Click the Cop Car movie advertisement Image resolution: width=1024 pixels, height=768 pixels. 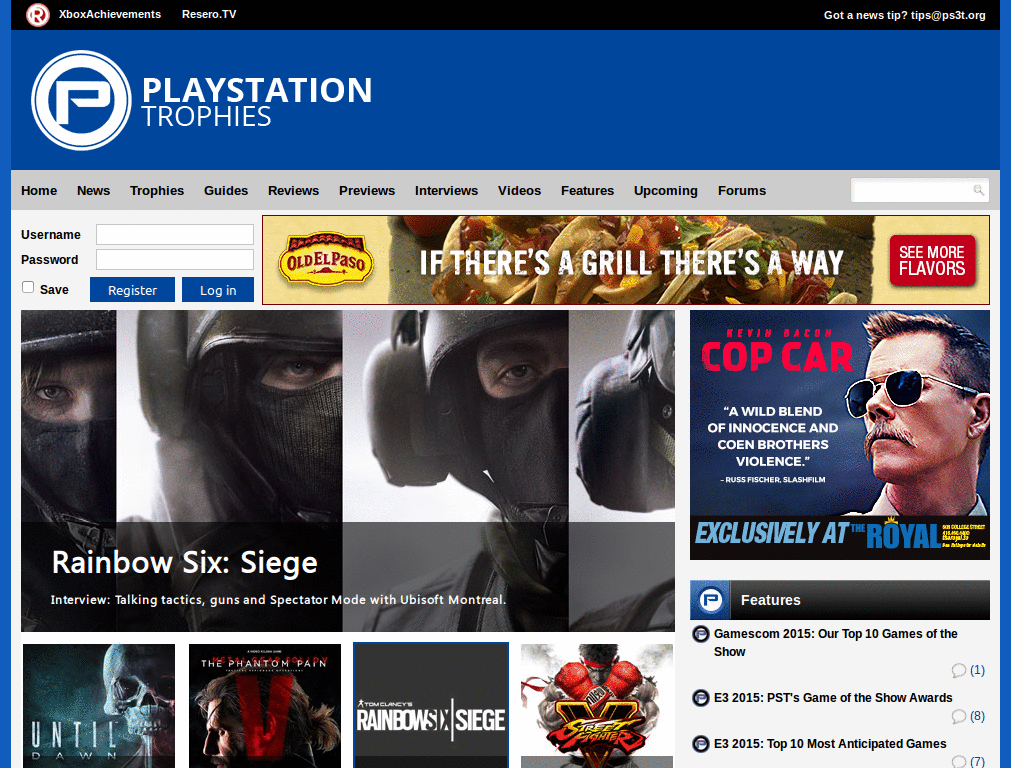(x=840, y=435)
